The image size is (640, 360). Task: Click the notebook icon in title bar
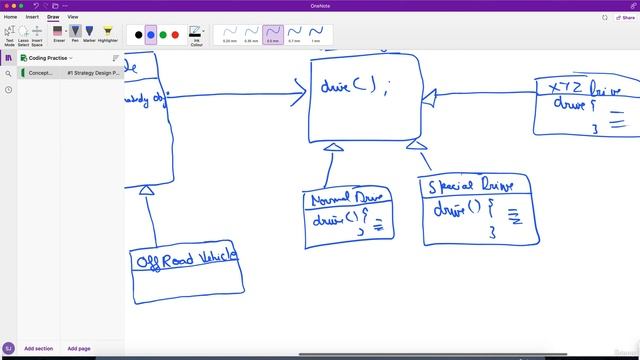click(56, 6)
